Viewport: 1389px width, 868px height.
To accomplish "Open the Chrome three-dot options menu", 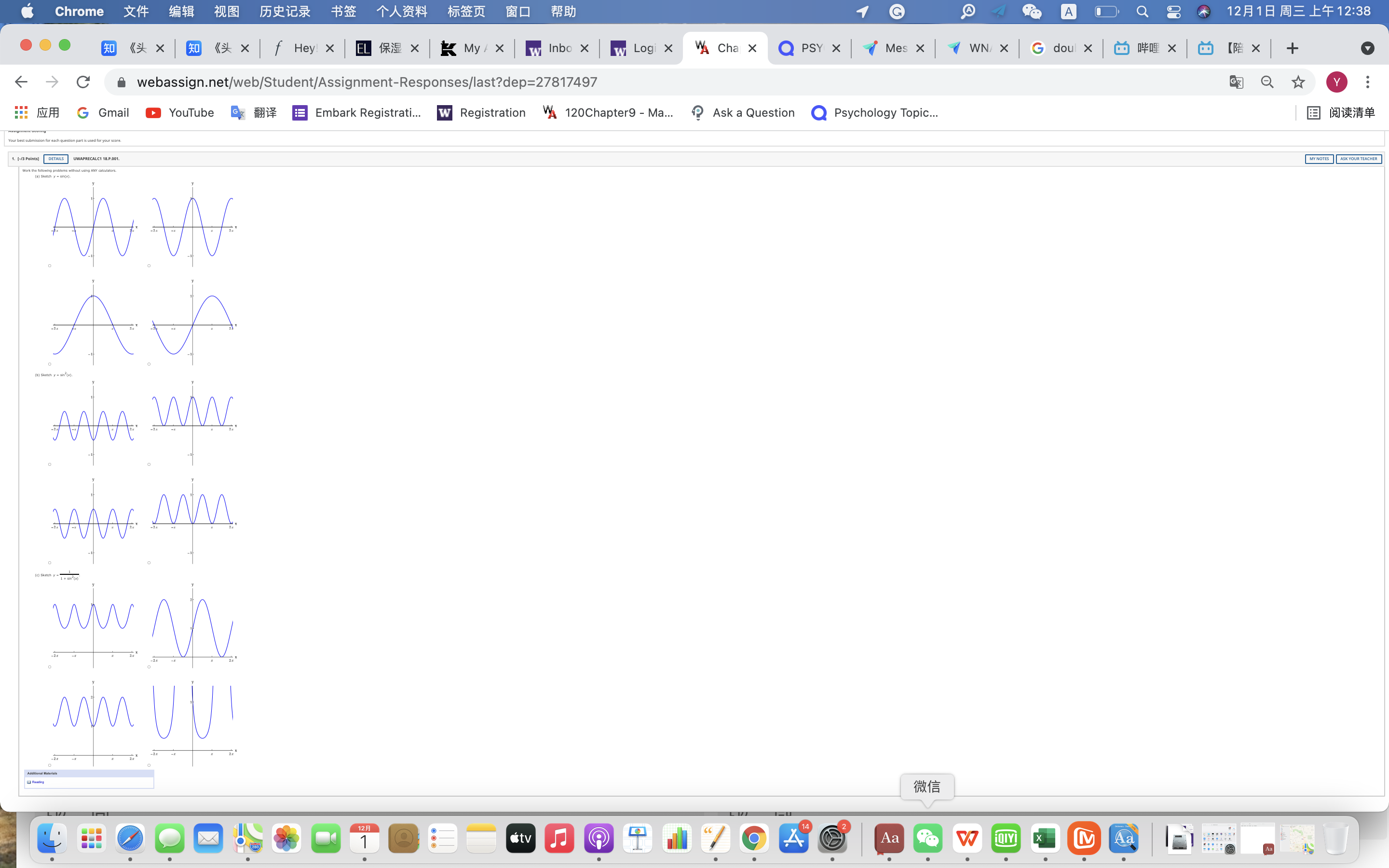I will click(x=1368, y=81).
